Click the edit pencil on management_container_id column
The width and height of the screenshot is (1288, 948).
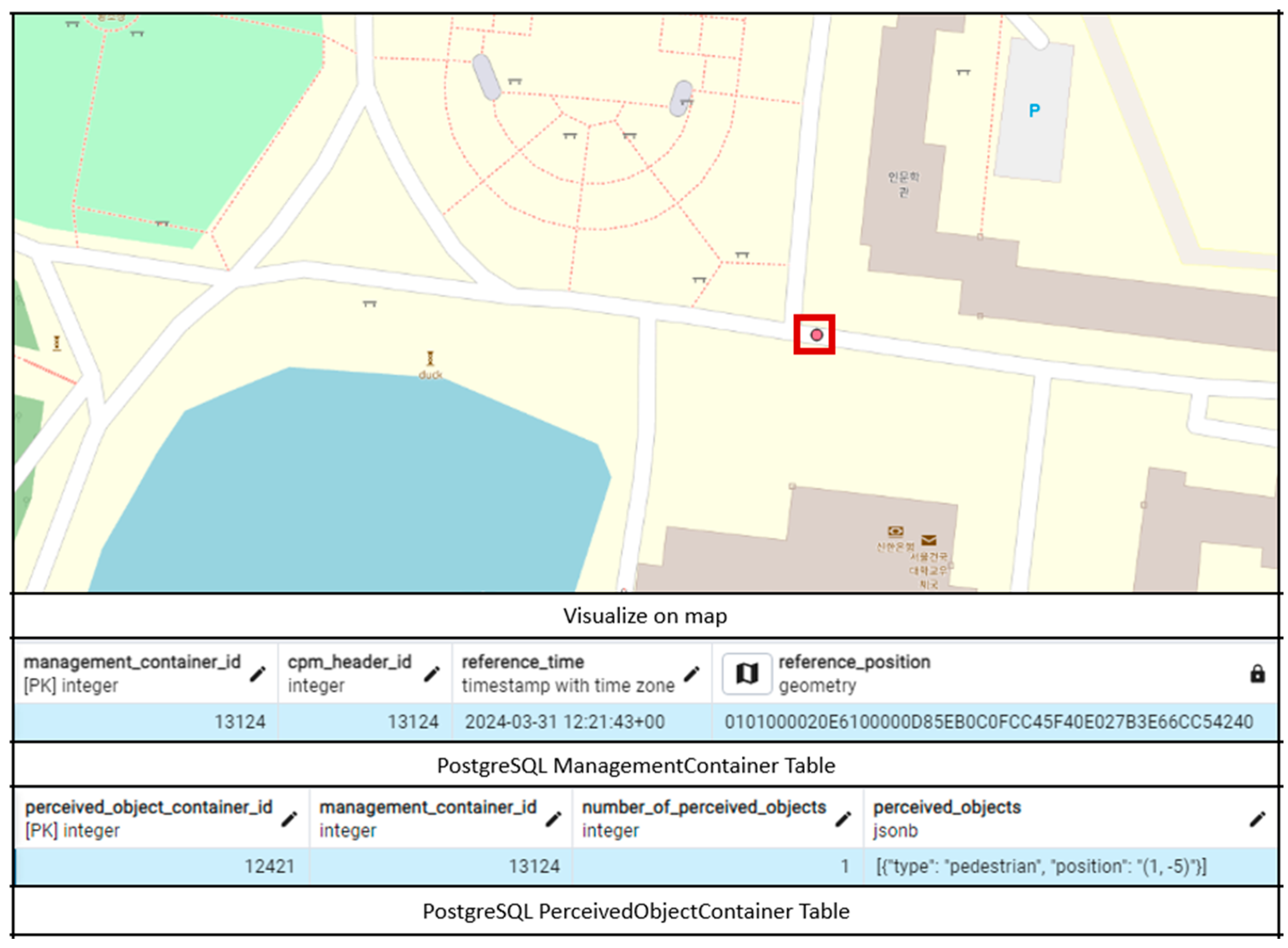click(x=258, y=674)
